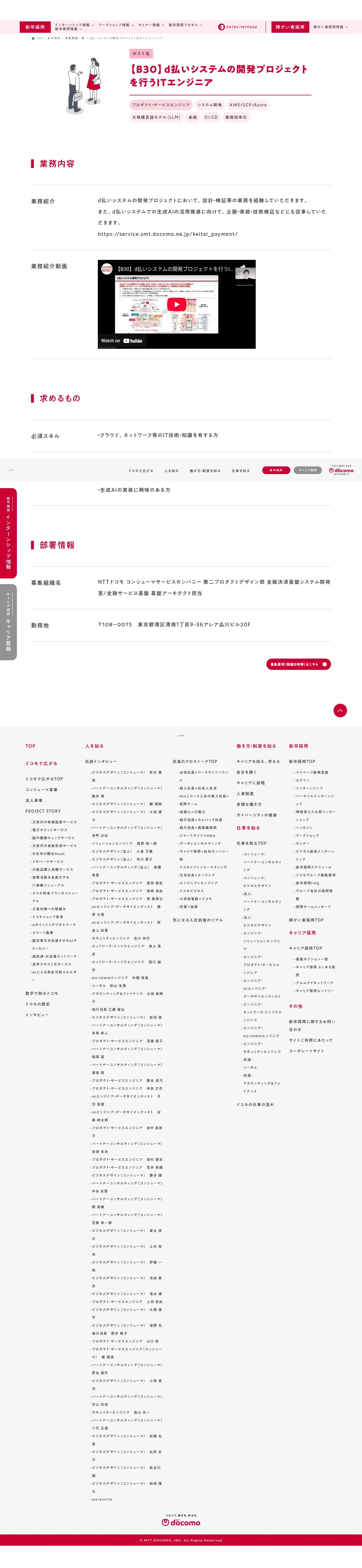Click AWS/GCP/Azure tag
The width and height of the screenshot is (362, 1568).
click(x=248, y=105)
